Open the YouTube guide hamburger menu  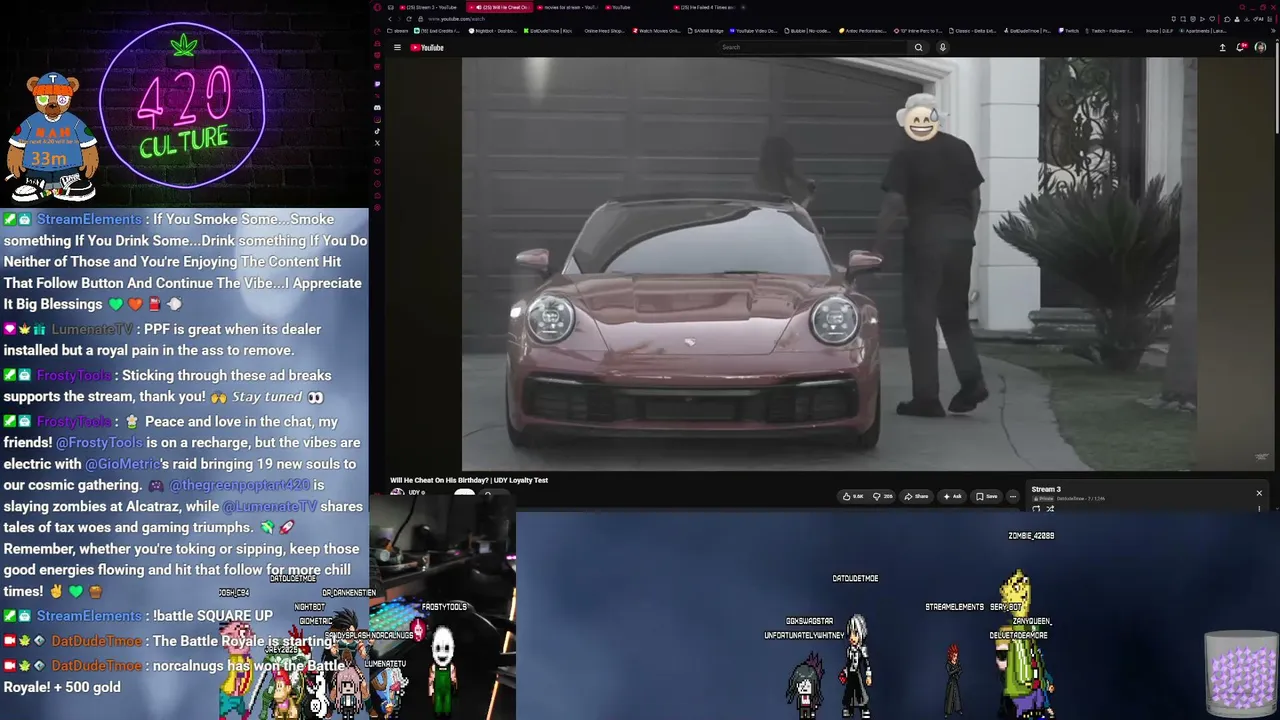tap(397, 47)
